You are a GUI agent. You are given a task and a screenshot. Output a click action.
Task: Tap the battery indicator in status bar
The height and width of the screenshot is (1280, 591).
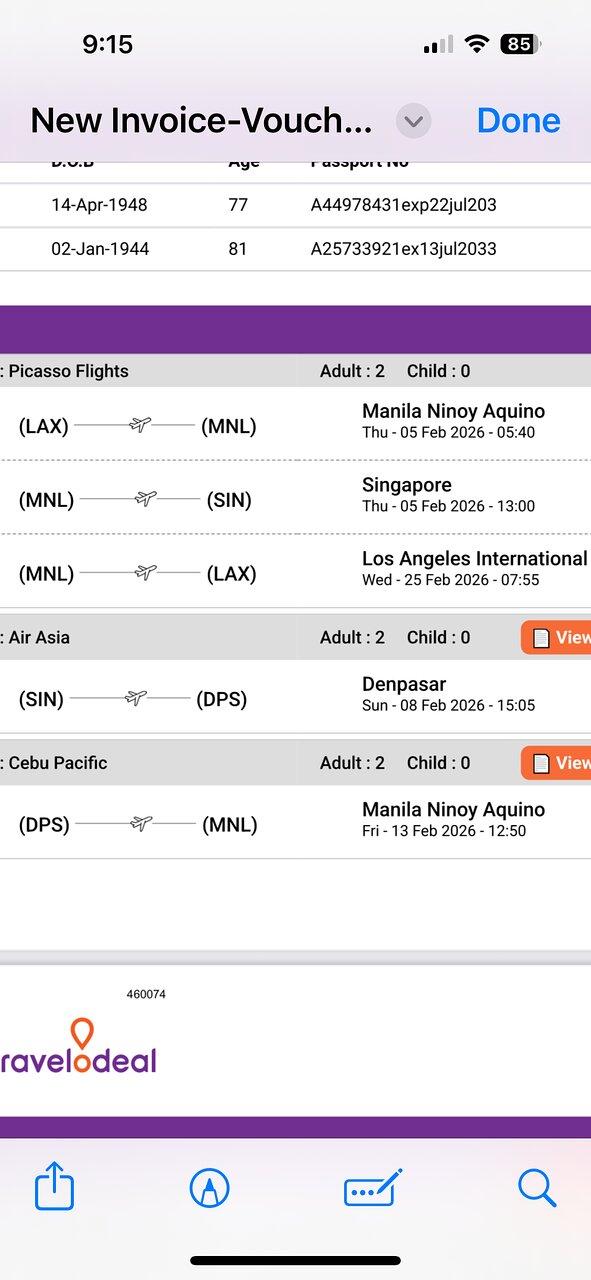[520, 44]
